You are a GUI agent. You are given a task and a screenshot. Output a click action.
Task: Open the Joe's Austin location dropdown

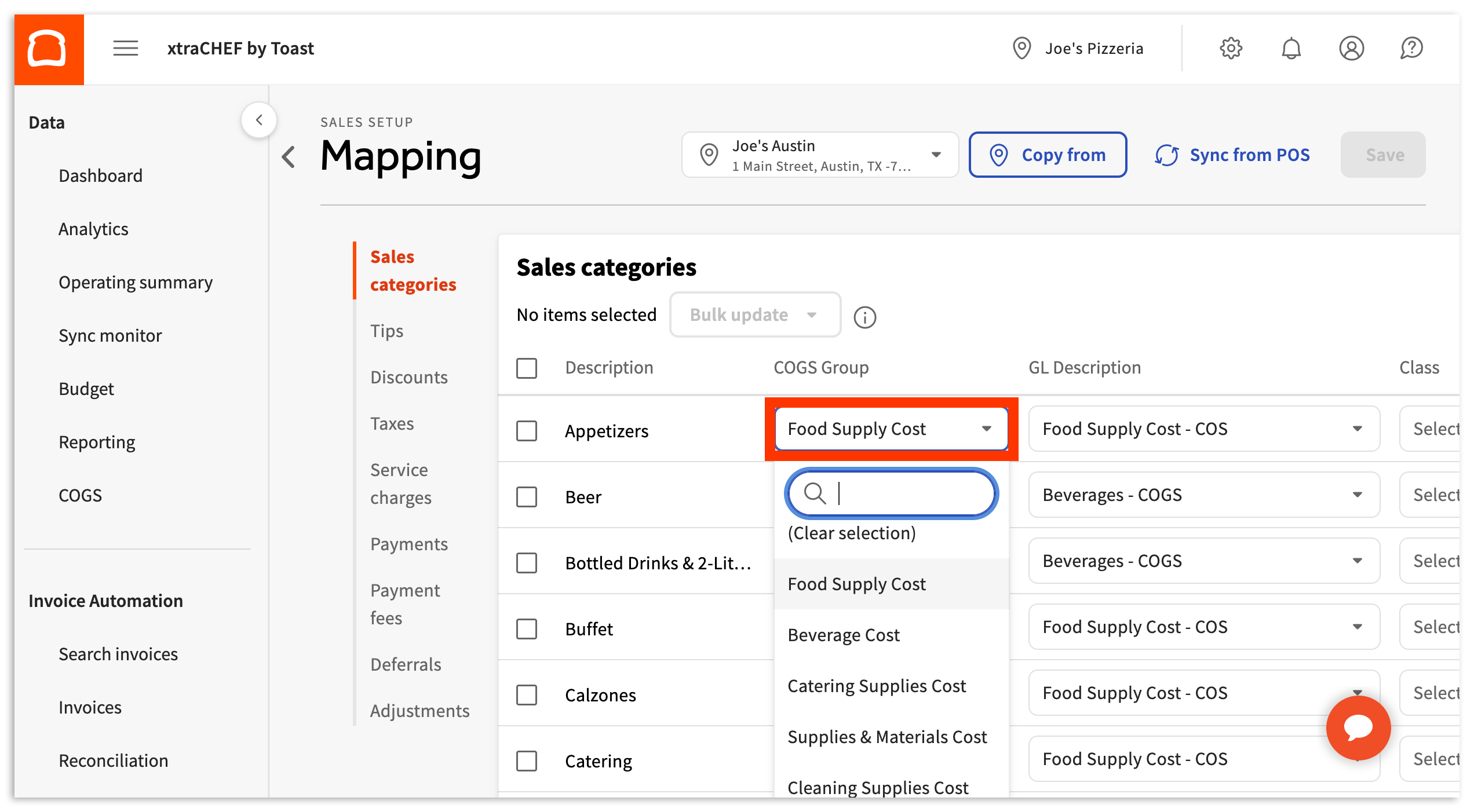click(936, 155)
